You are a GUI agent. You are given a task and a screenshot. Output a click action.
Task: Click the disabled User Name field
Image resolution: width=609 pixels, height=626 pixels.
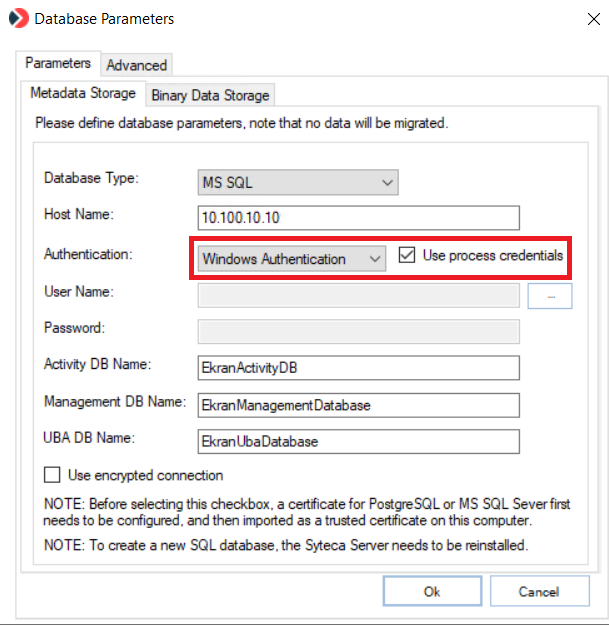[359, 295]
